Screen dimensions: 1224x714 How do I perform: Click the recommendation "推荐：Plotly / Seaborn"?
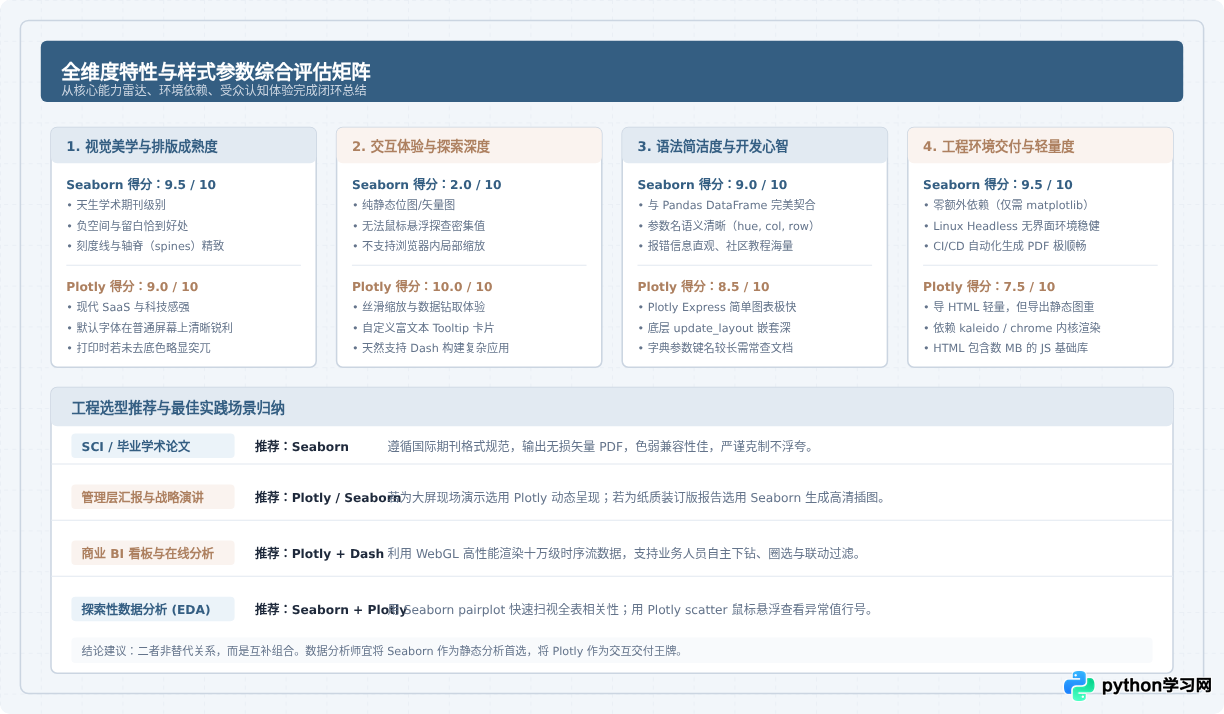click(328, 497)
